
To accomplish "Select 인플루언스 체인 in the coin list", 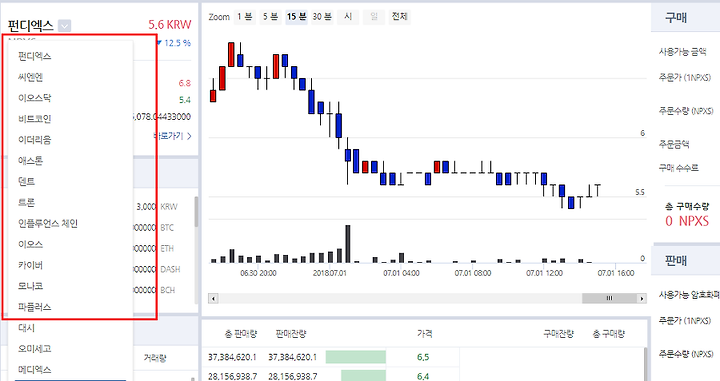I will tap(48, 224).
